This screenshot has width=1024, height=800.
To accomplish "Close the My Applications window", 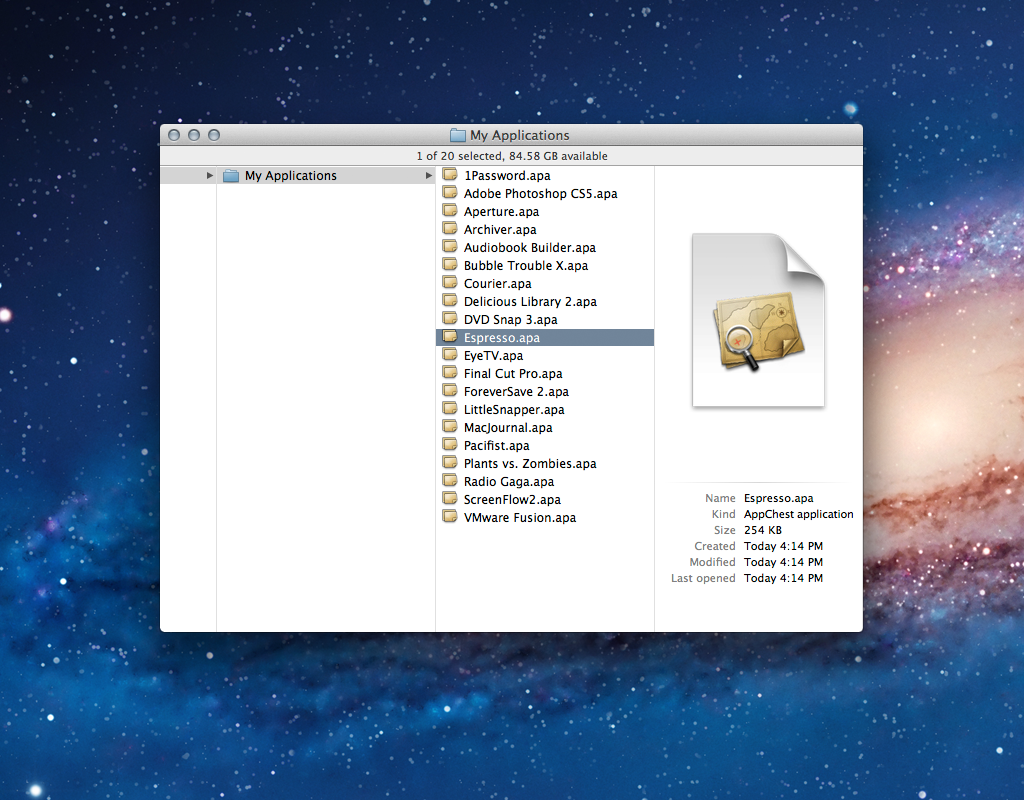I will pos(174,135).
